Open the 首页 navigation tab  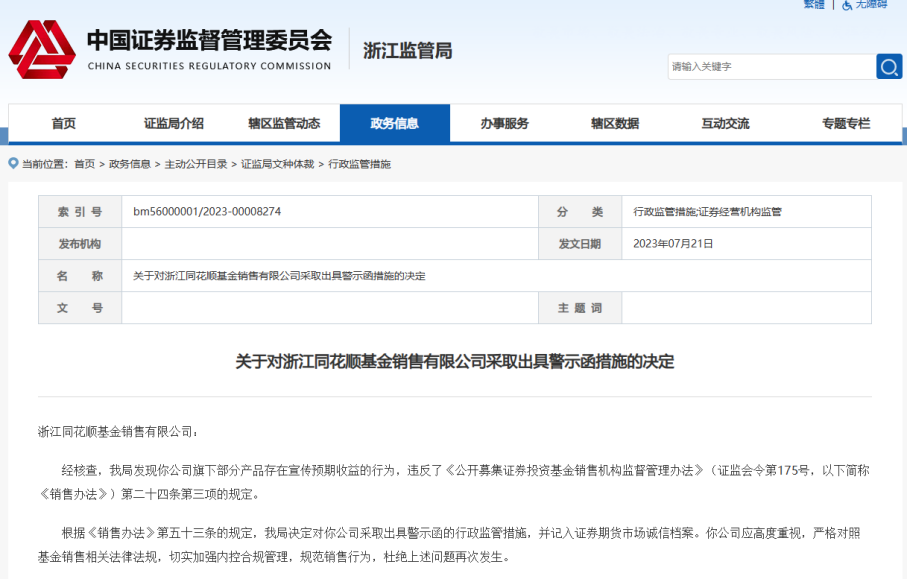click(x=64, y=123)
